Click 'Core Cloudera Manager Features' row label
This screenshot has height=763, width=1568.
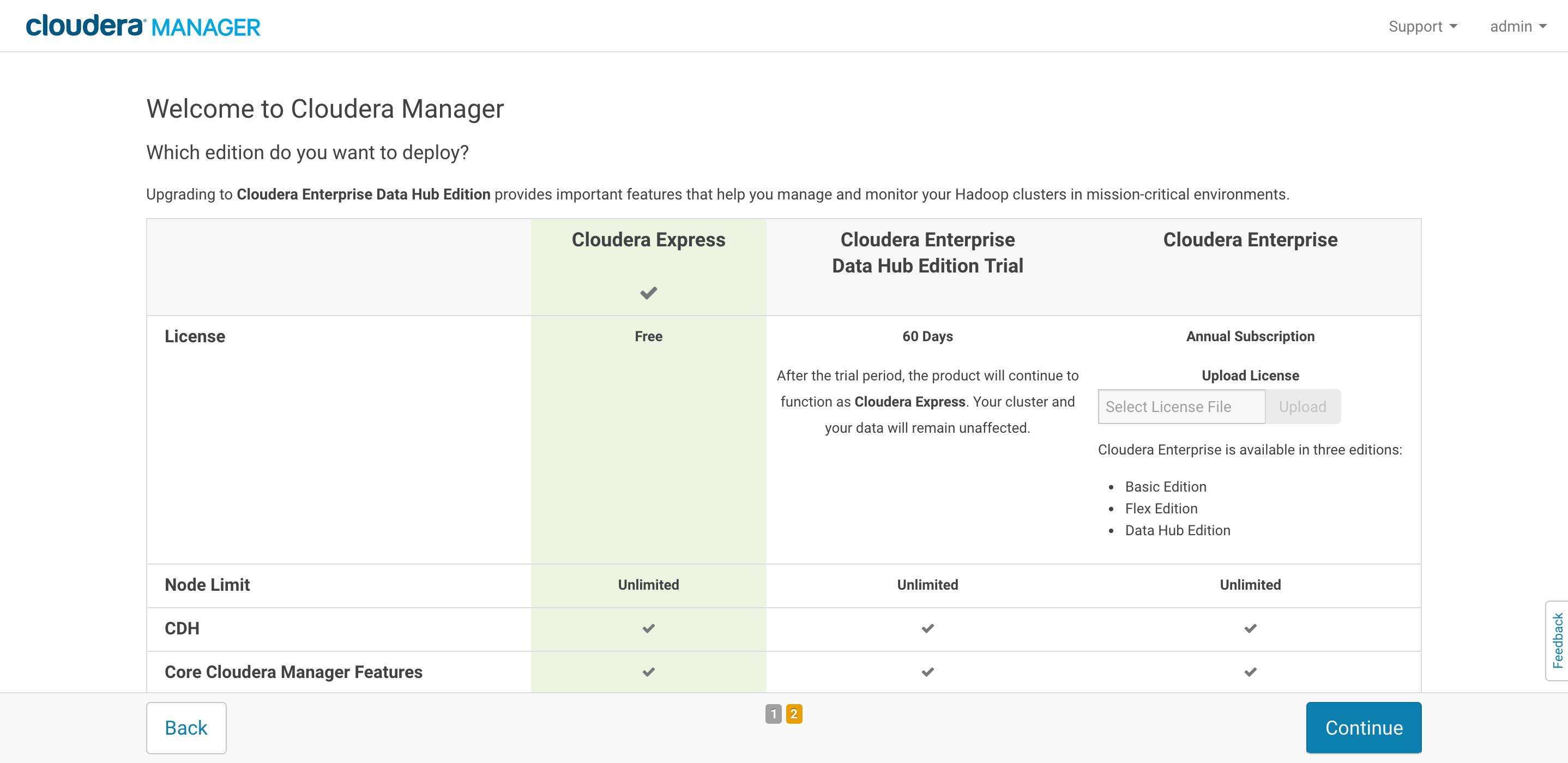293,673
